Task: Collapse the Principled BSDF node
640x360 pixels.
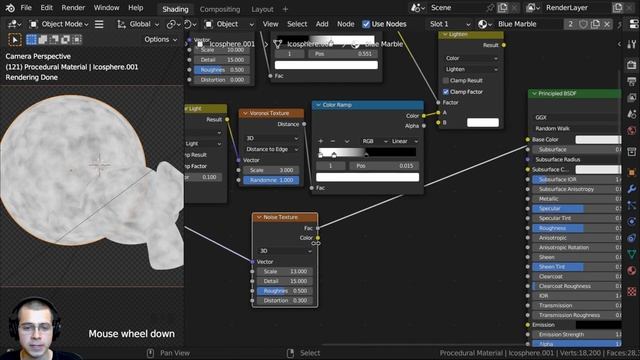Action: tap(534, 93)
